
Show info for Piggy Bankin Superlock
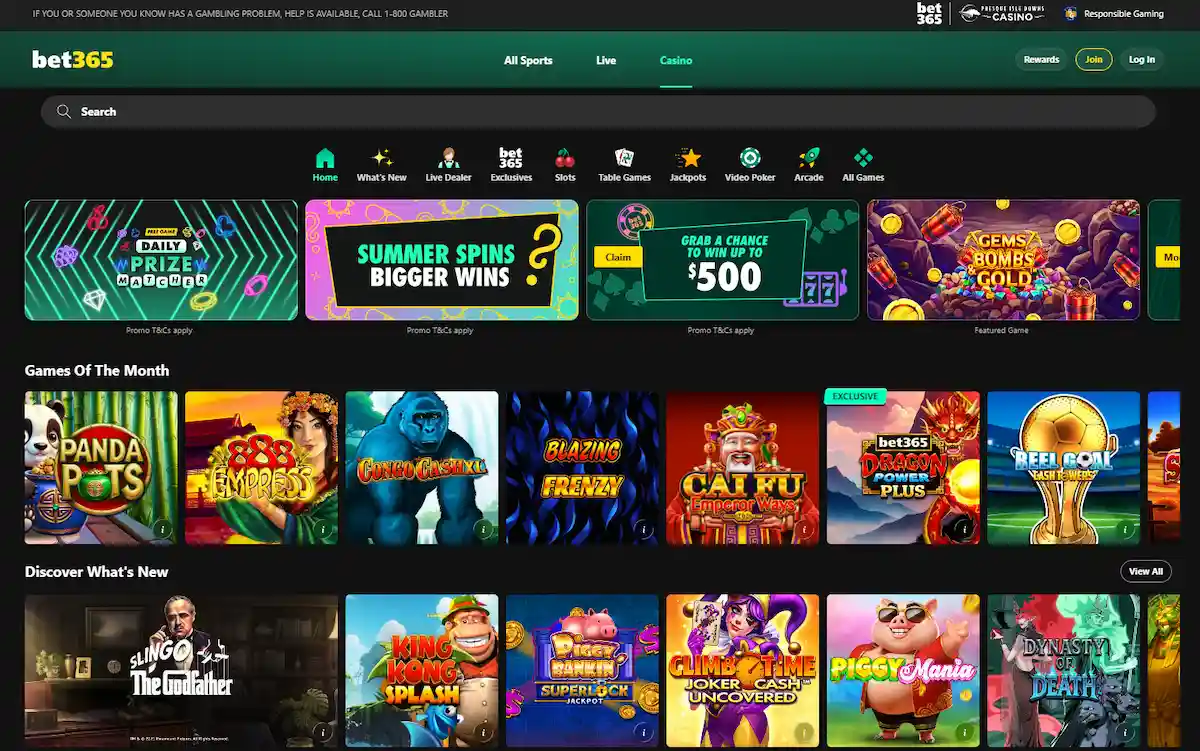pos(643,733)
